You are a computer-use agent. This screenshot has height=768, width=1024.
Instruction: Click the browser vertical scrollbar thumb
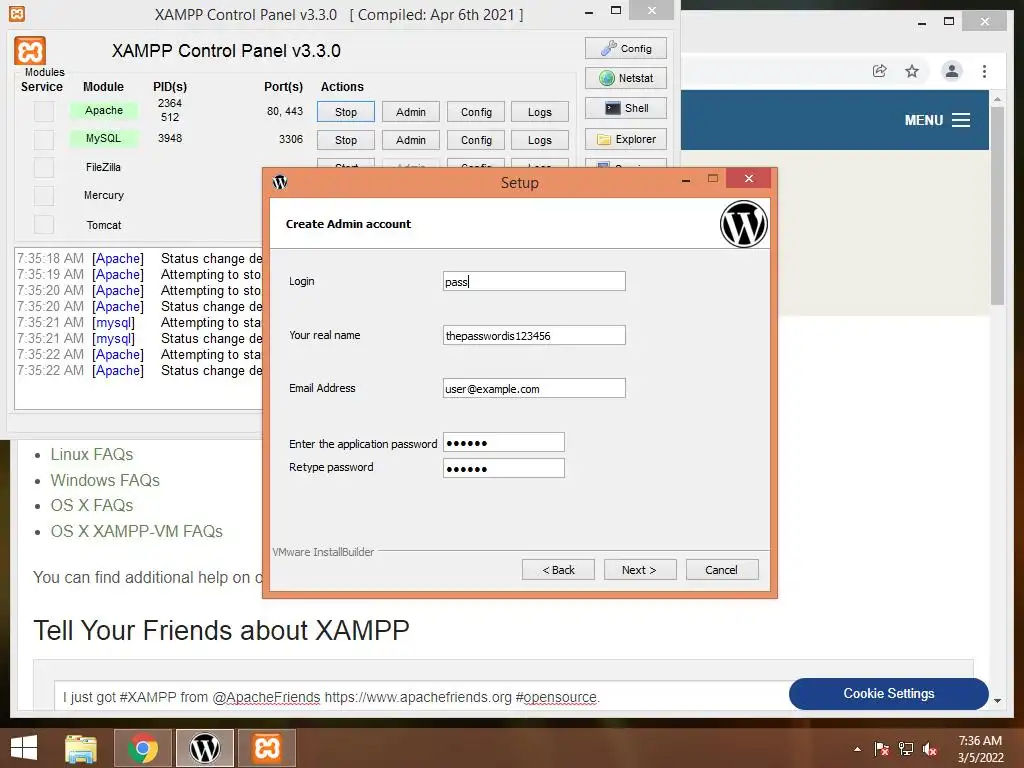[997, 206]
